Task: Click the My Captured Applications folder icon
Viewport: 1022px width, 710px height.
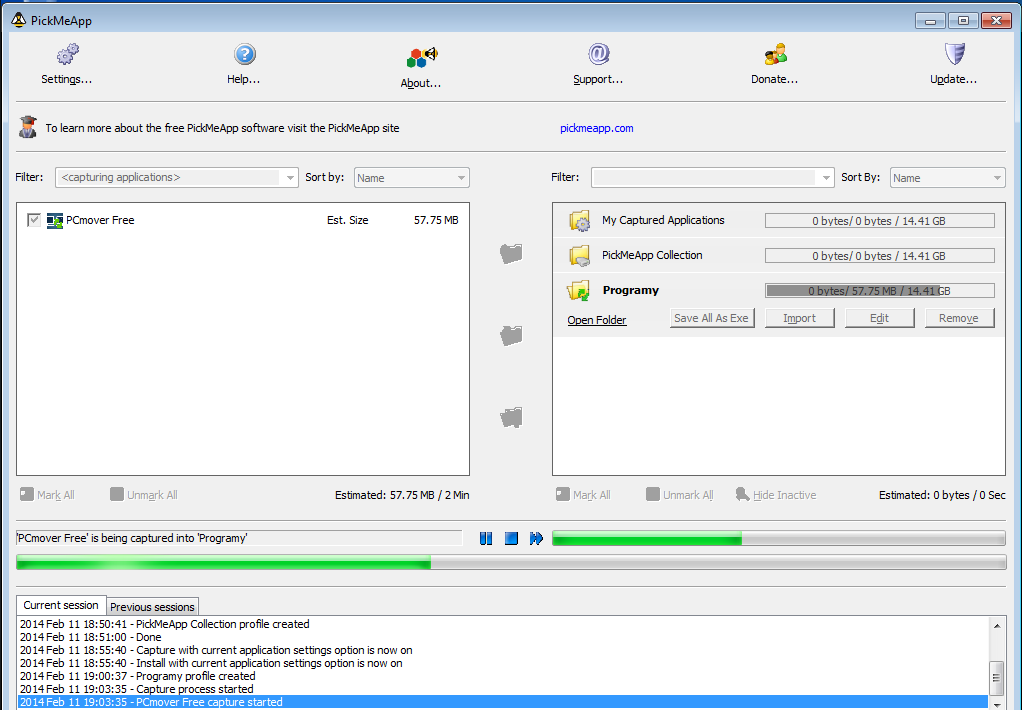Action: tap(579, 220)
